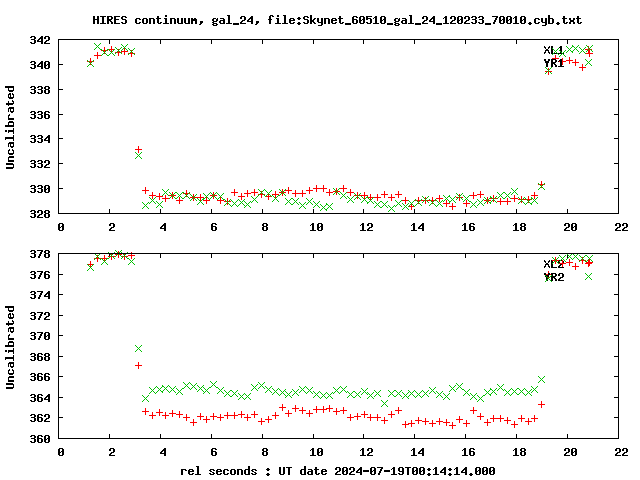
Task: Click the 362 y-axis tick label
Action: (40, 418)
